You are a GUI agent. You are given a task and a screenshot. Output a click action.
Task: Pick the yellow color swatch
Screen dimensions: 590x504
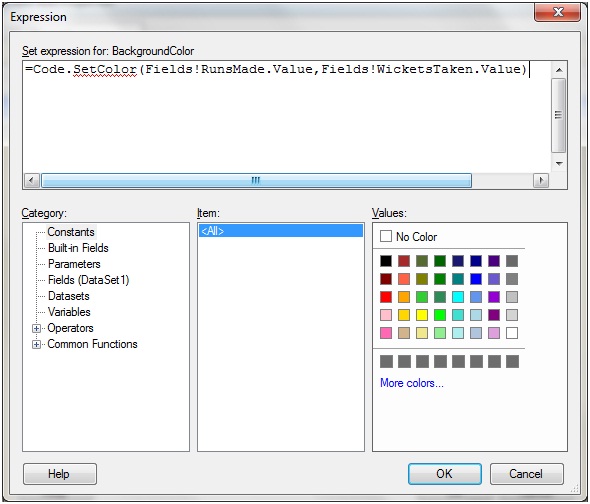coord(422,315)
